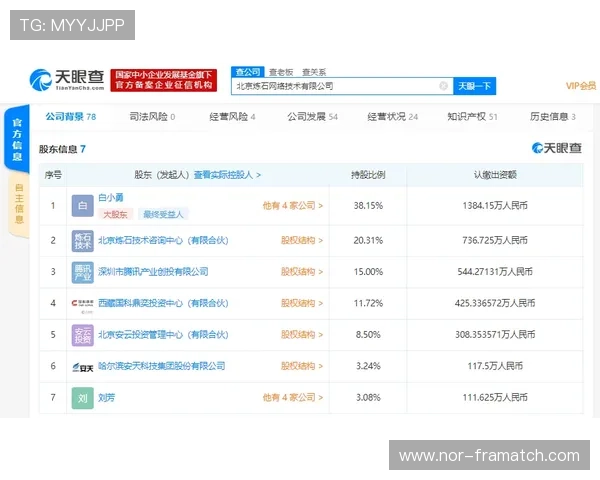Click the 大股东 tag

tap(115, 214)
